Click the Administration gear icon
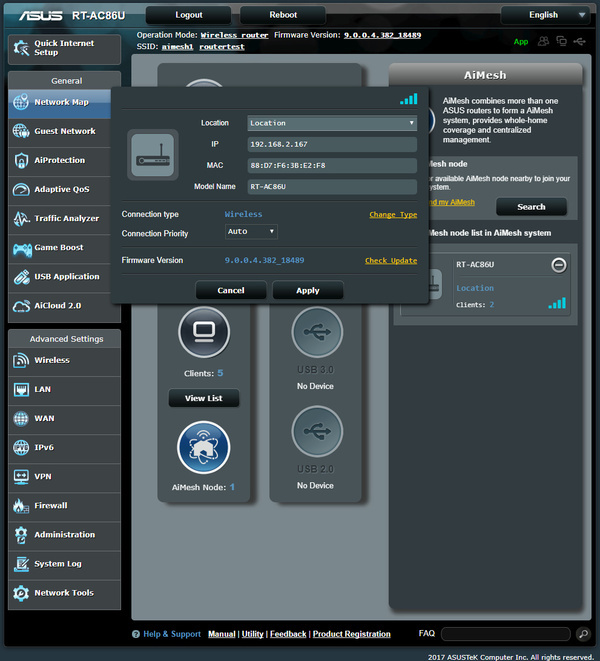The width and height of the screenshot is (600, 661). pos(21,535)
